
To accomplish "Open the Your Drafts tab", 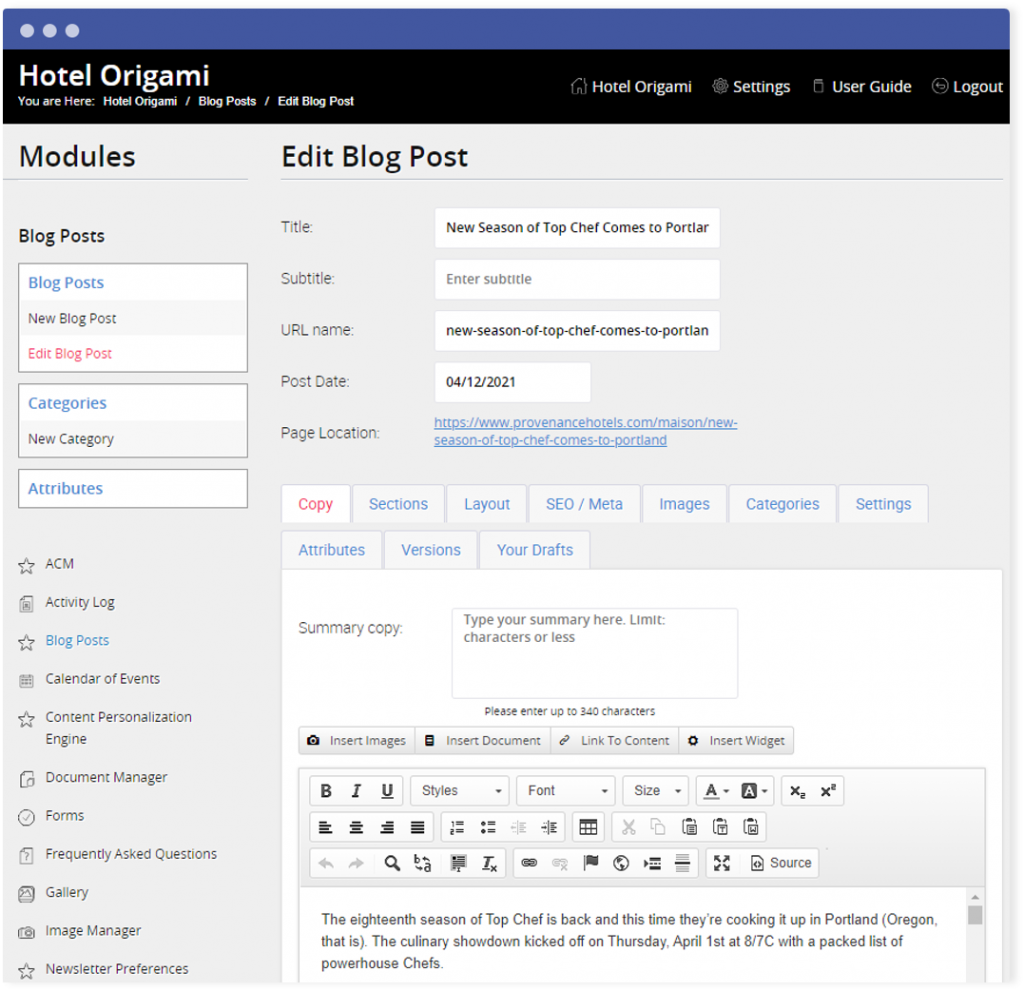I will tap(535, 550).
